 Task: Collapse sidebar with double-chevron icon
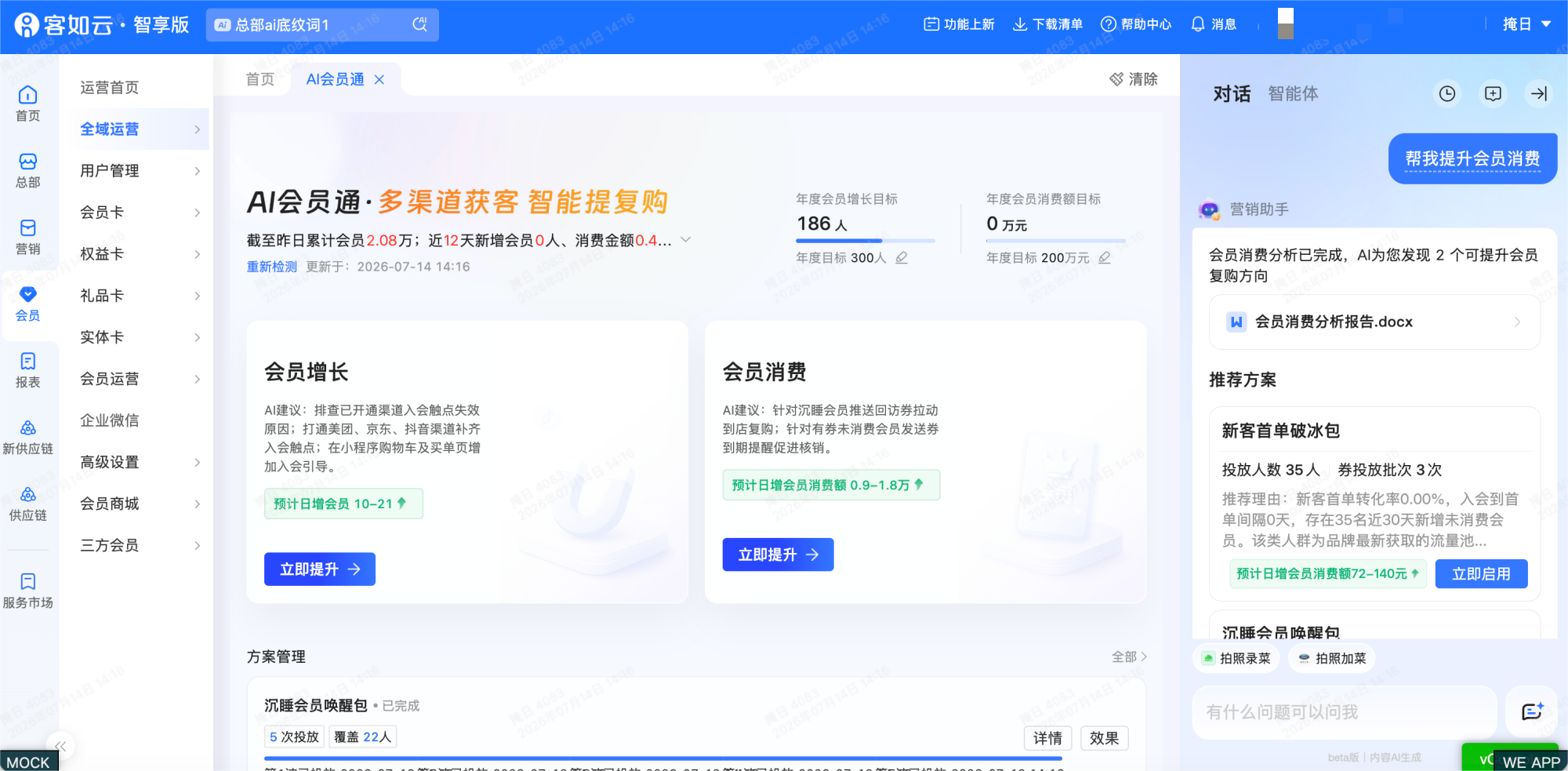[60, 746]
